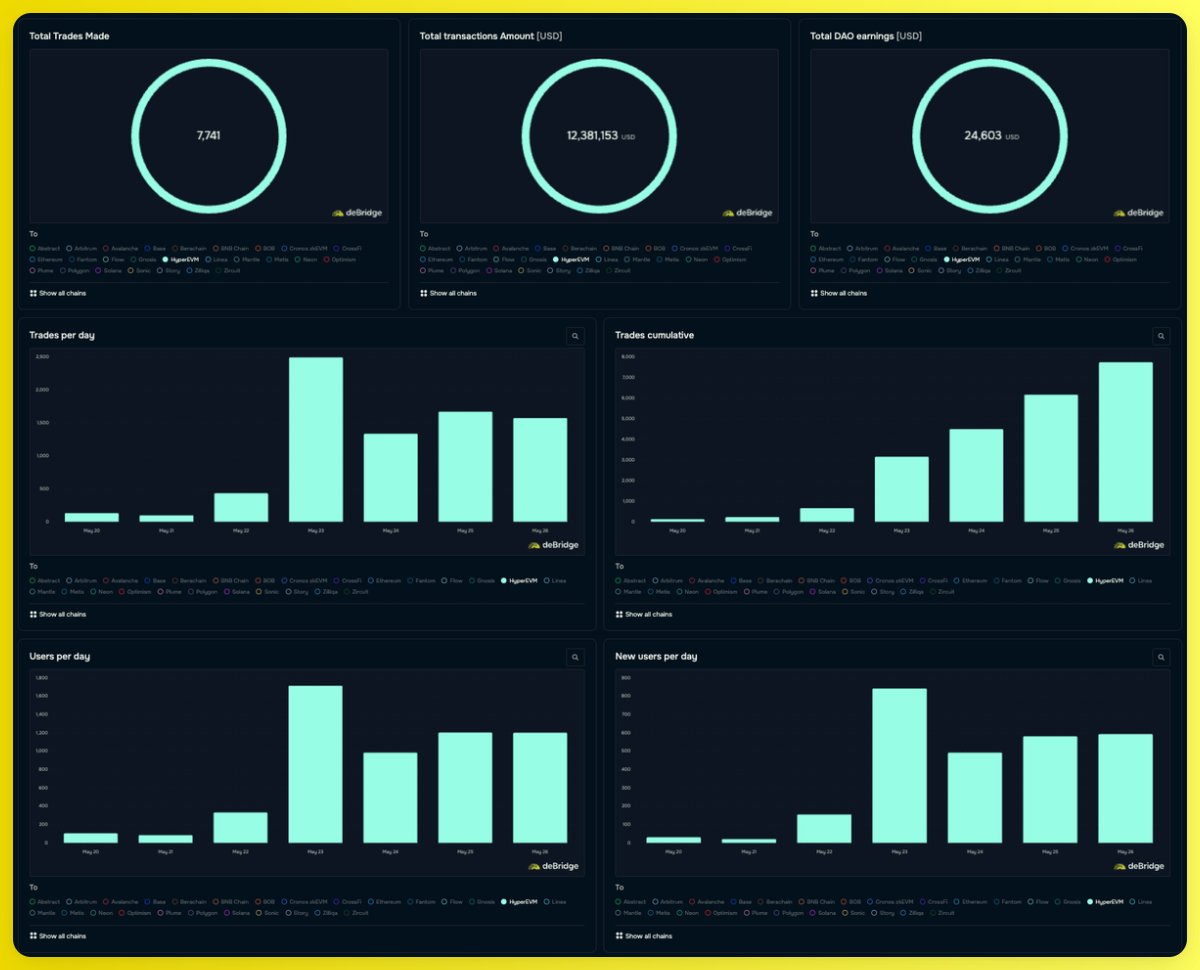Click grid icon beside Show all chains under Total Trades Made
The height and width of the screenshot is (970, 1200).
click(x=33, y=293)
